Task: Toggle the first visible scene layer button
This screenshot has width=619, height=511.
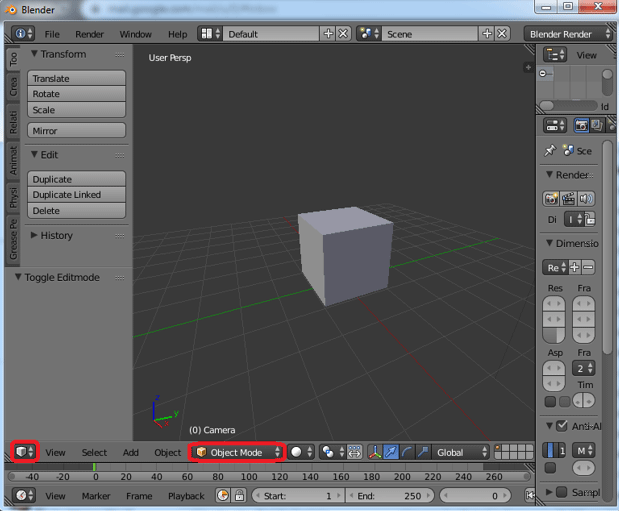Action: coord(498,448)
